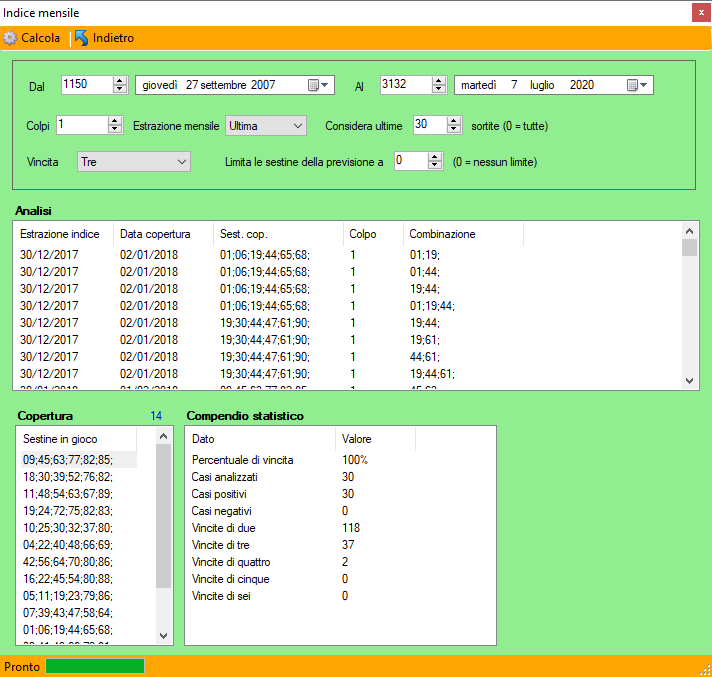Decrease sestine limit value

[435, 165]
